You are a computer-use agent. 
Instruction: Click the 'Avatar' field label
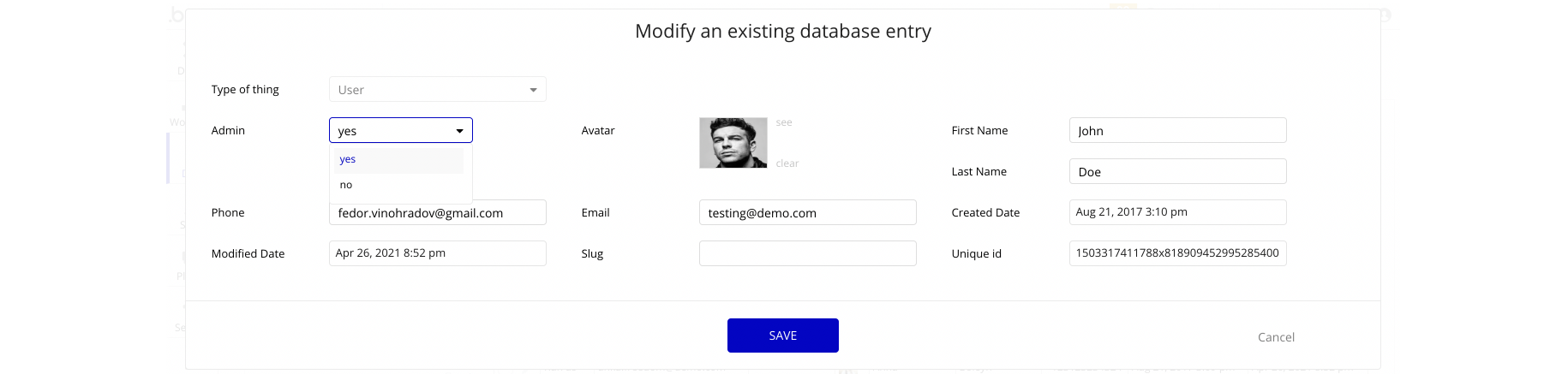tap(597, 131)
